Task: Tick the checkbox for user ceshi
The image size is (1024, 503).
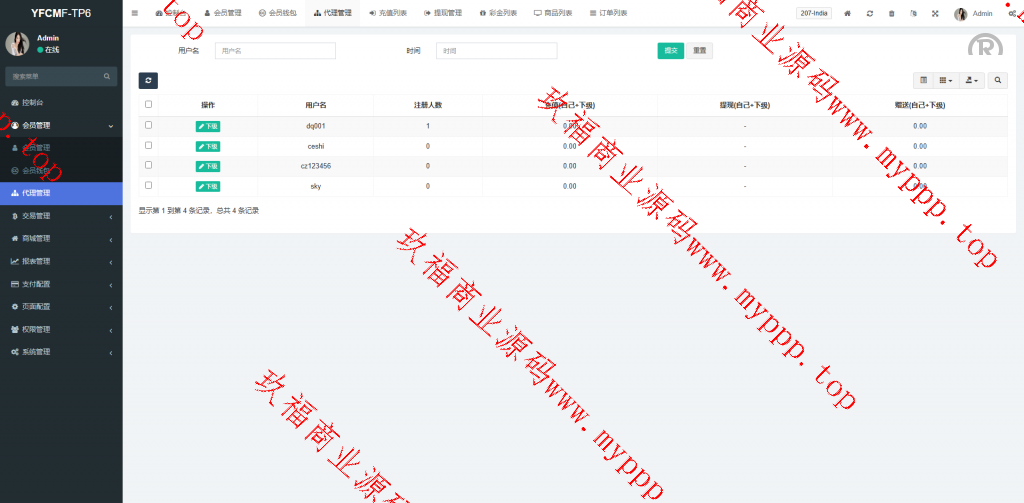Action: [x=149, y=145]
